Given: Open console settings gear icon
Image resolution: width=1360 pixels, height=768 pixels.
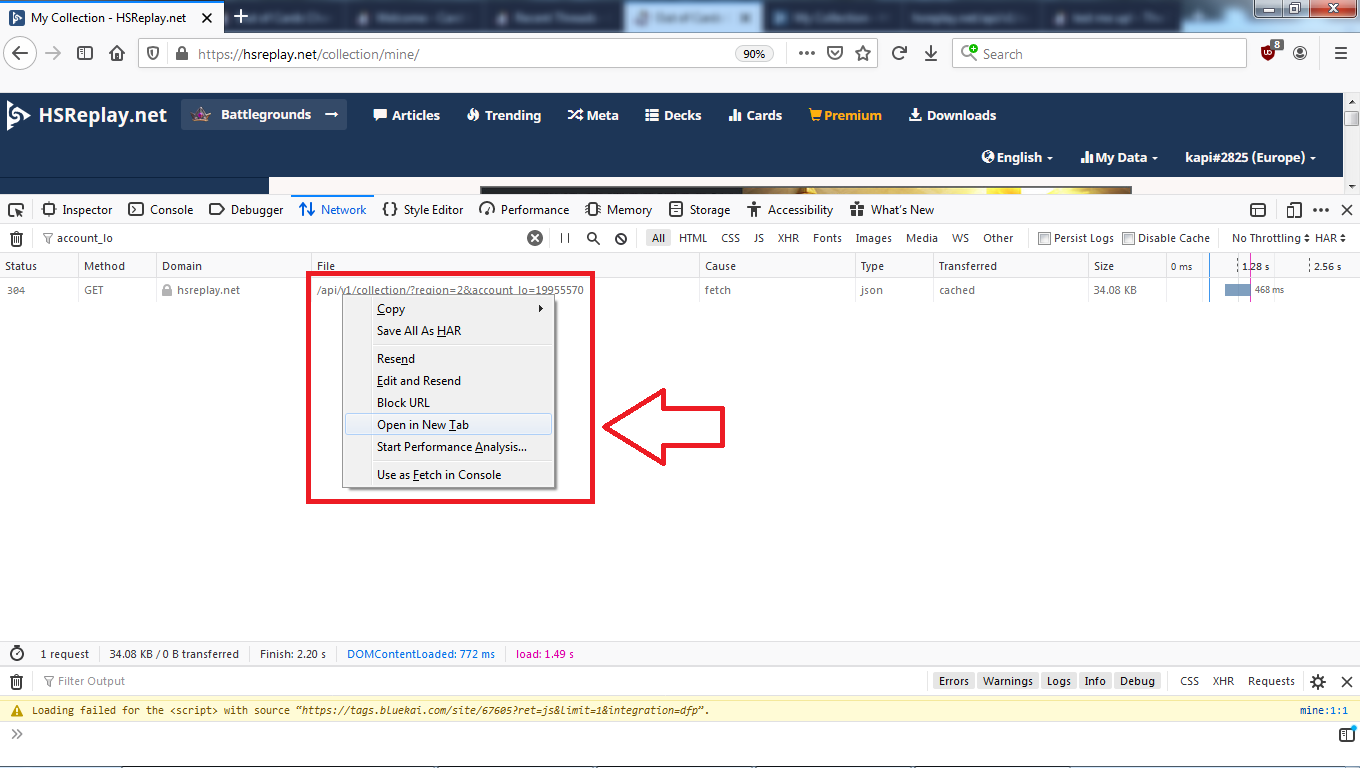Looking at the screenshot, I should pos(1318,681).
